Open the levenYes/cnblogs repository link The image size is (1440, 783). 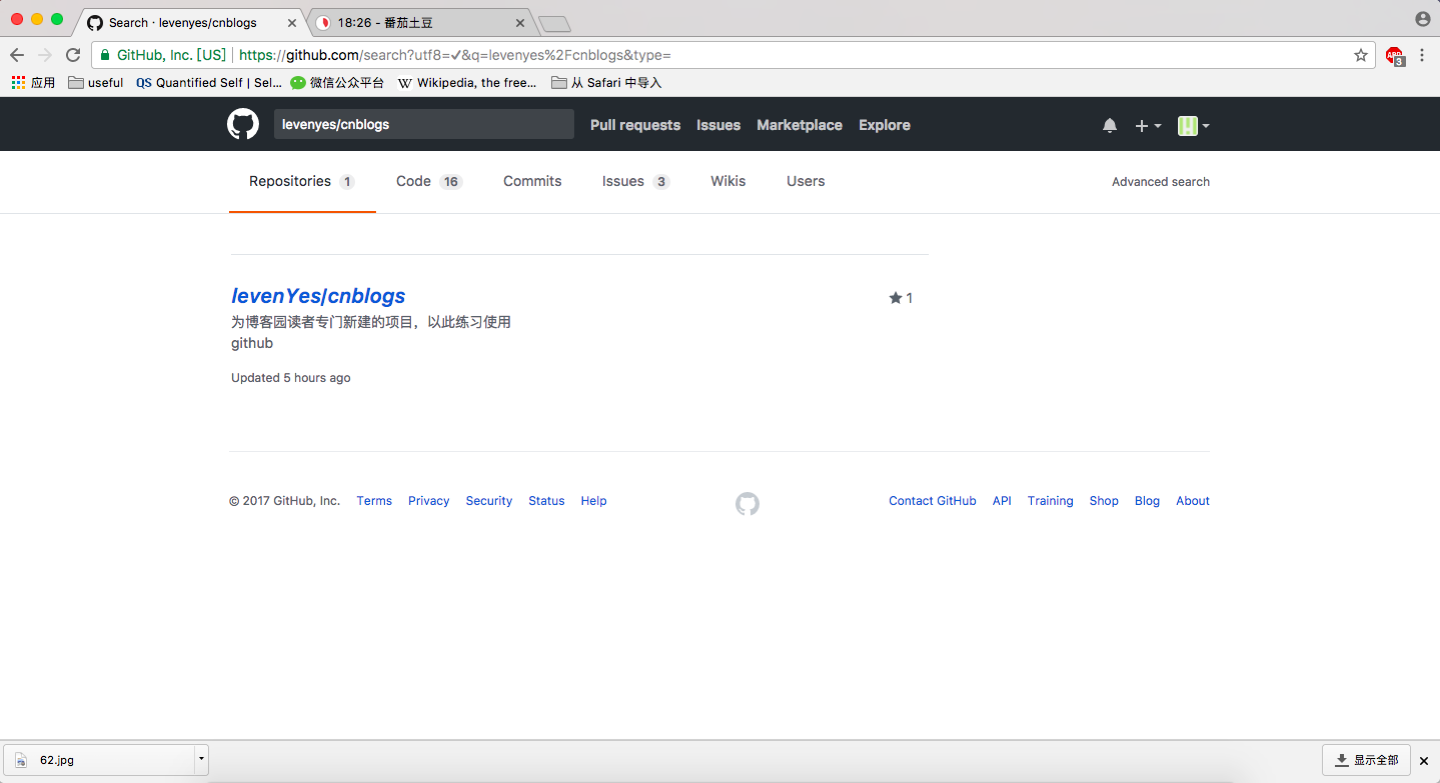coord(318,296)
